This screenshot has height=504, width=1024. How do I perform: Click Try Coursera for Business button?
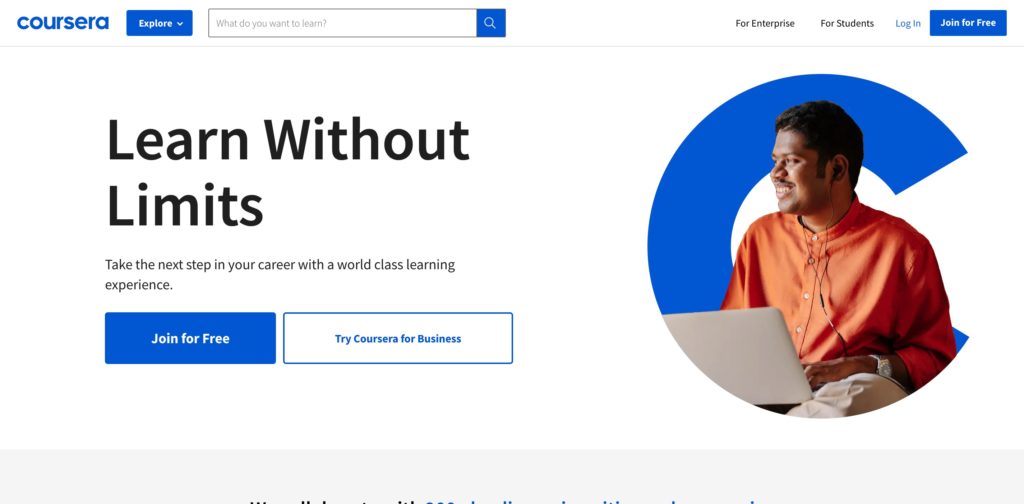[398, 338]
